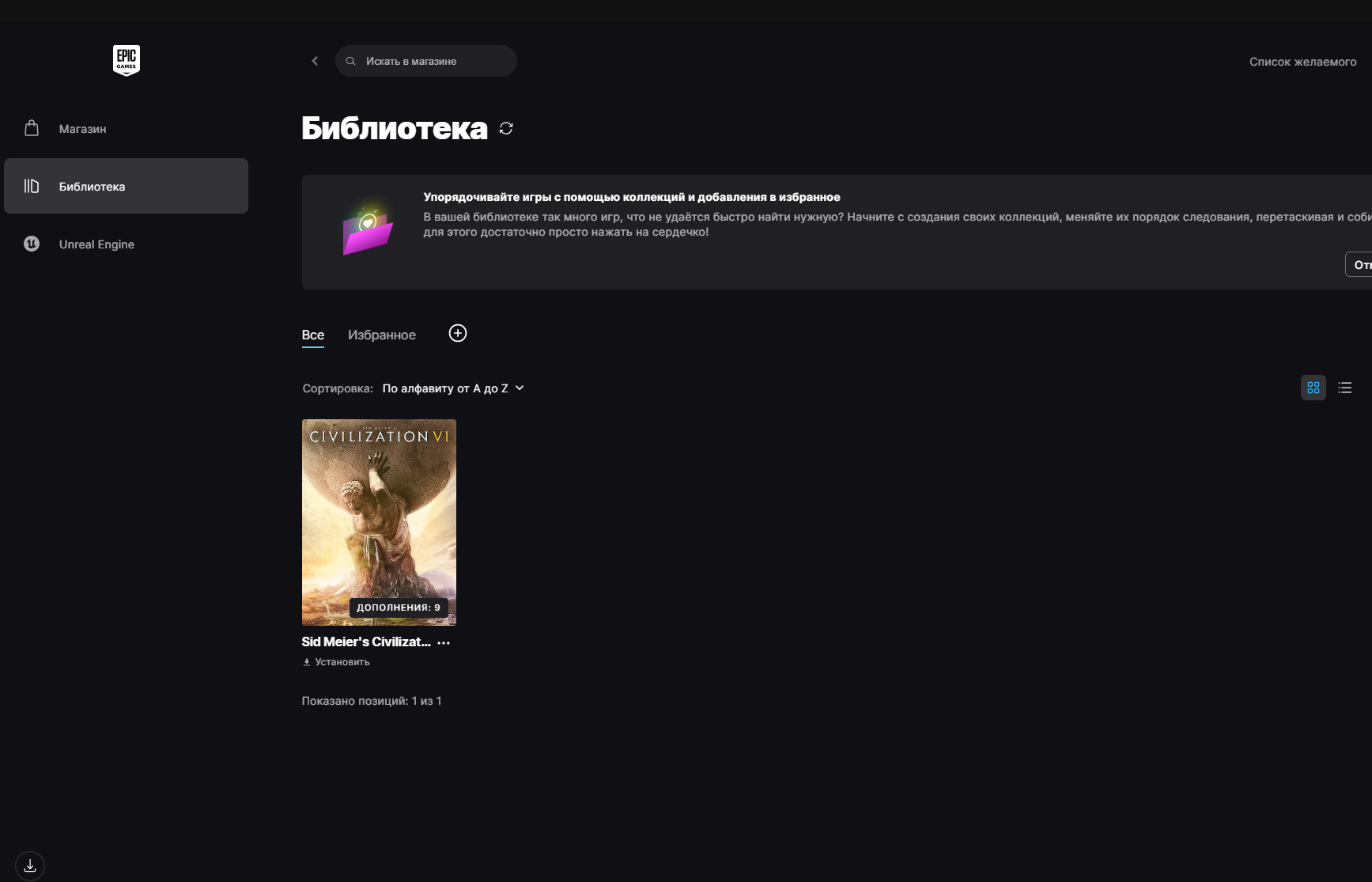Select the Библиотека sidebar icon
The height and width of the screenshot is (882, 1372).
[x=32, y=186]
